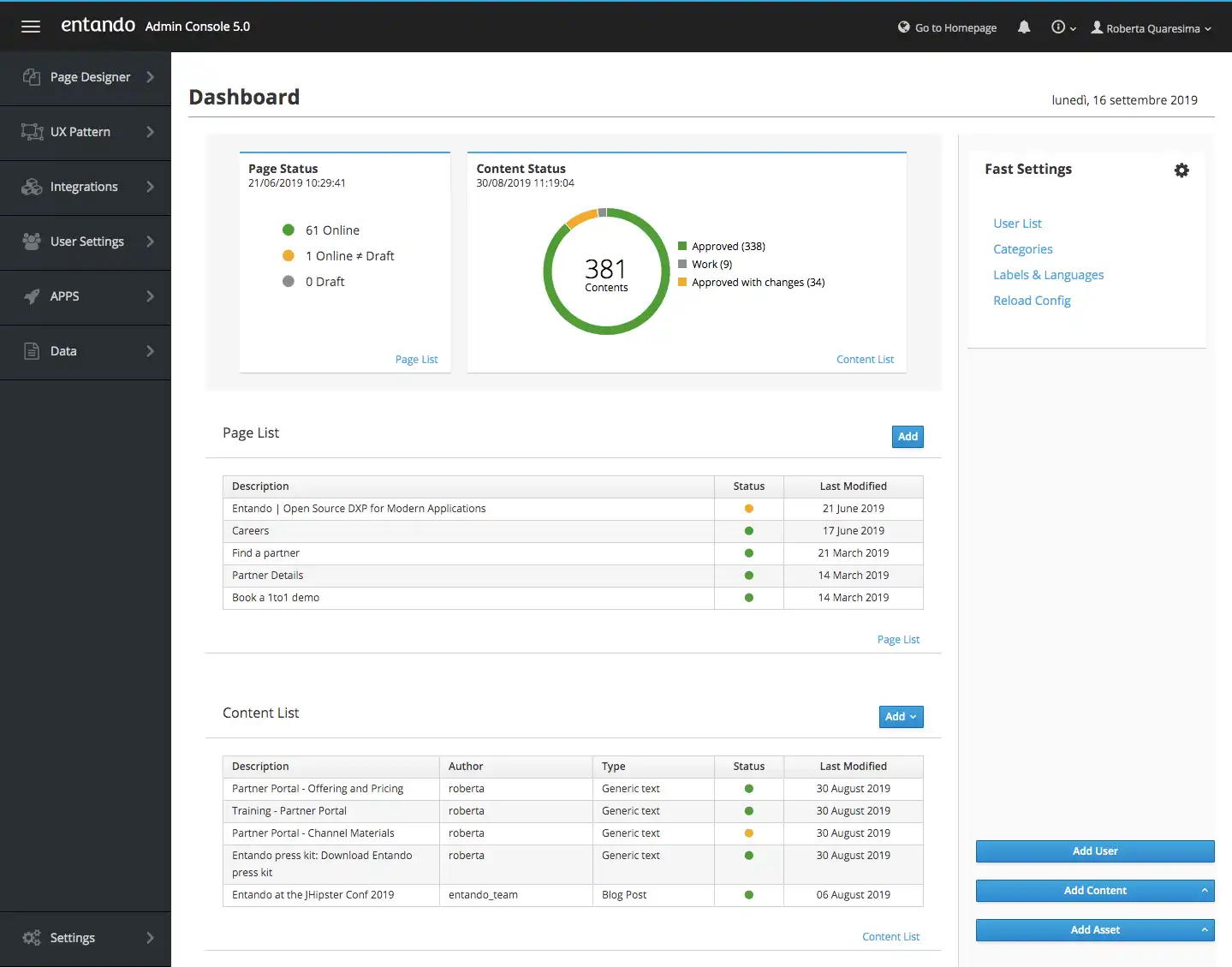The image size is (1232, 967).
Task: Open the Roberta Quaresima user menu
Action: [1152, 28]
